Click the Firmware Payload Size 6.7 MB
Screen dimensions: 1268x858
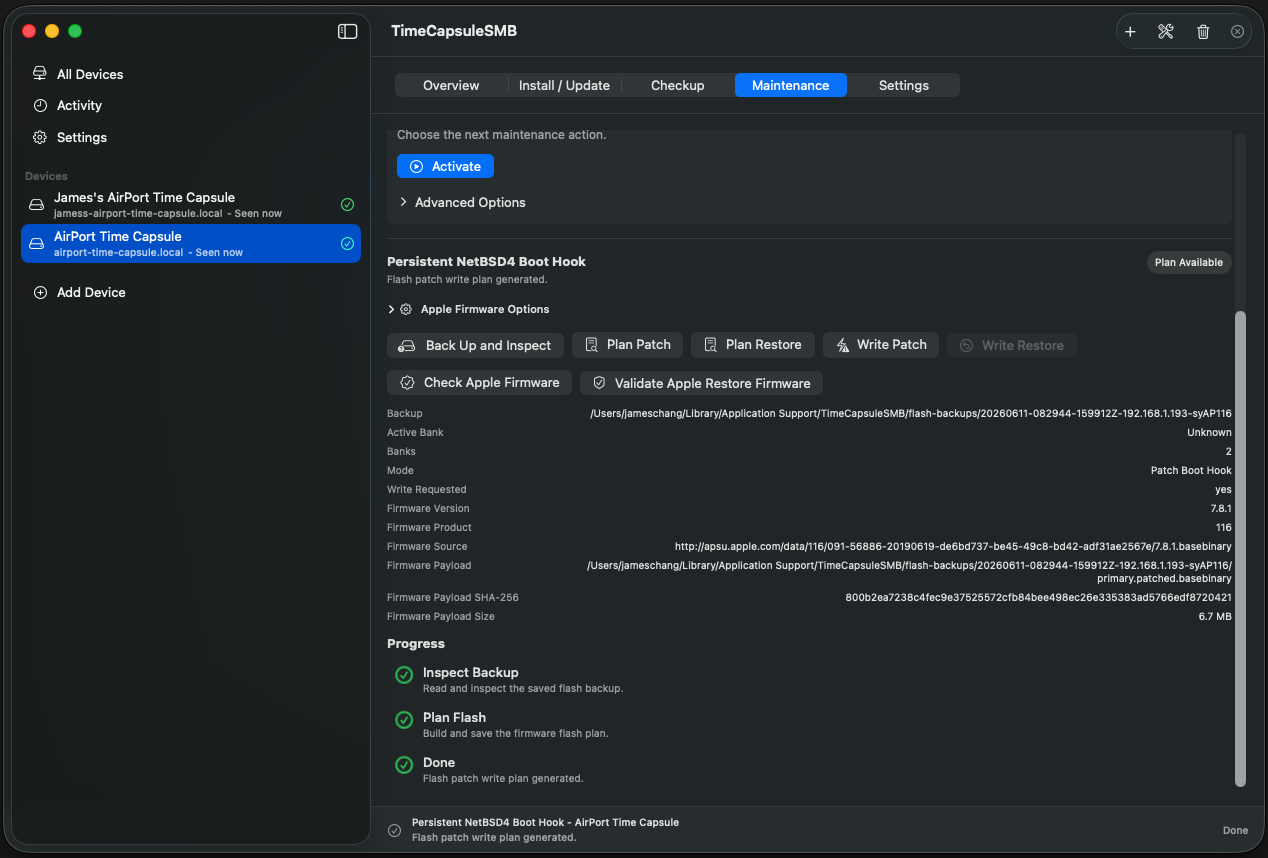(x=1215, y=617)
